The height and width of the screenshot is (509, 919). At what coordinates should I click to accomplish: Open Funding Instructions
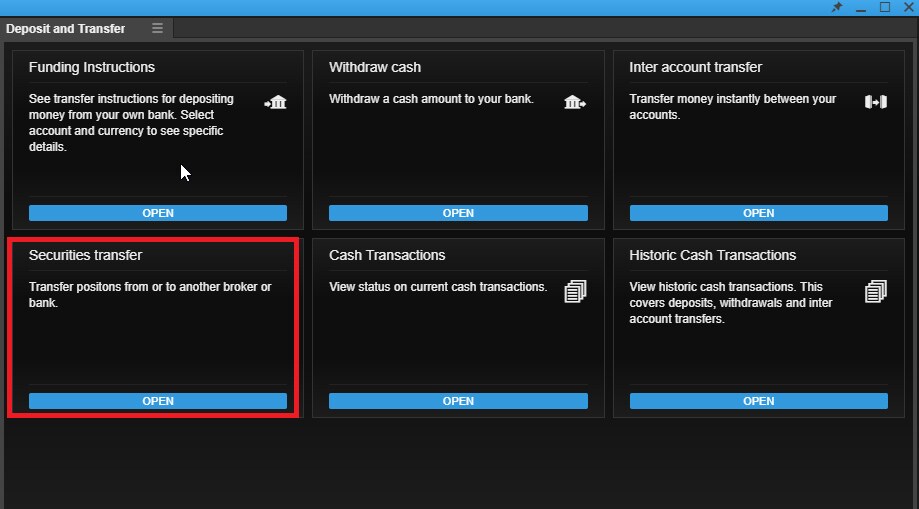(158, 213)
